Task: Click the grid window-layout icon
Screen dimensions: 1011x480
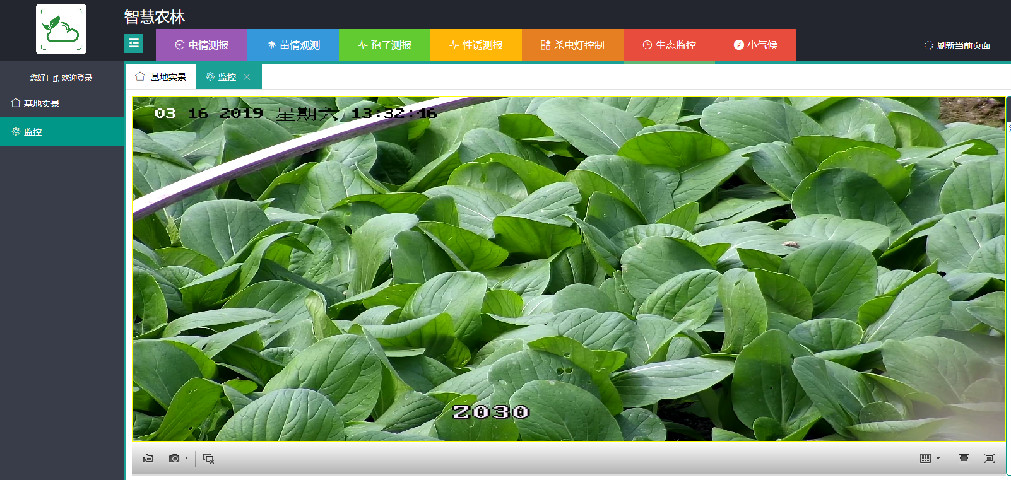Action: (x=925, y=458)
